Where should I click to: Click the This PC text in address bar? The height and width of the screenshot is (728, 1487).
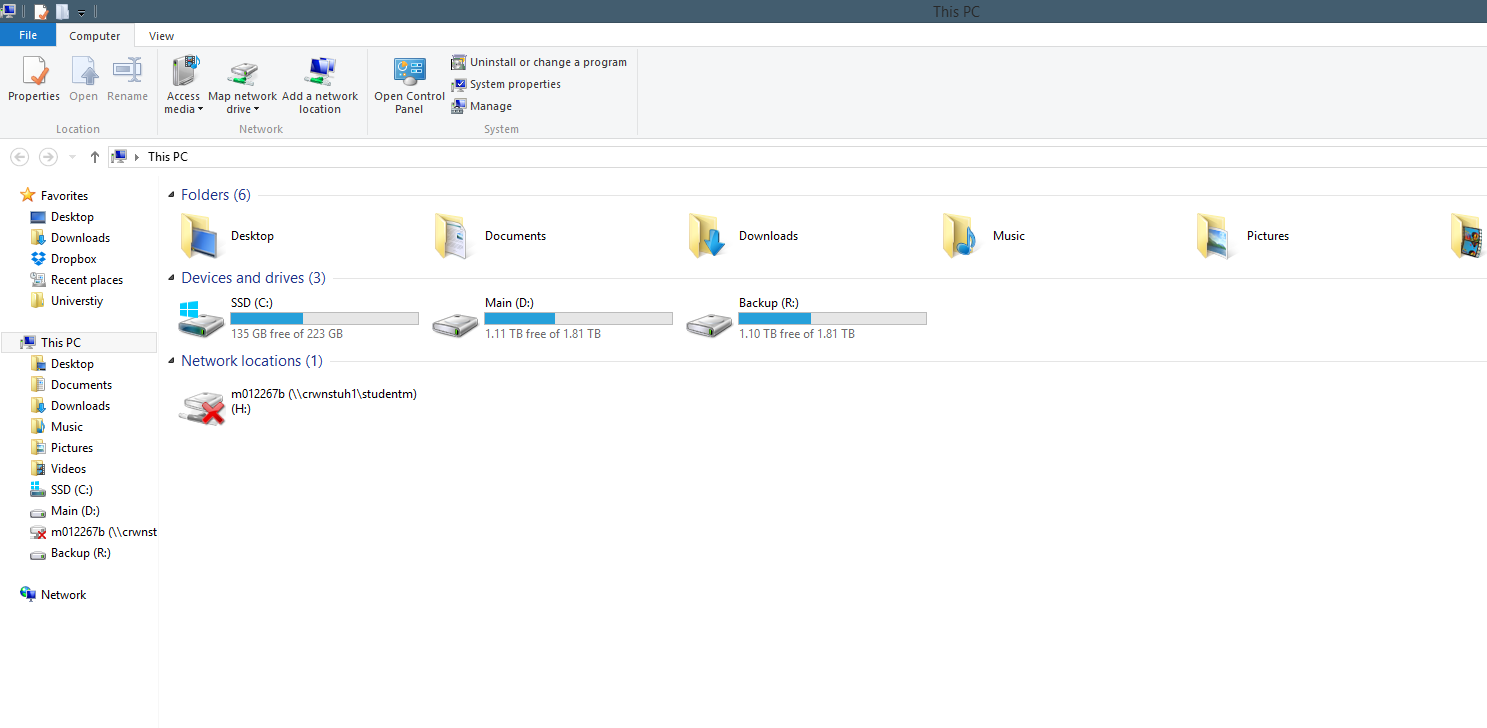[167, 157]
